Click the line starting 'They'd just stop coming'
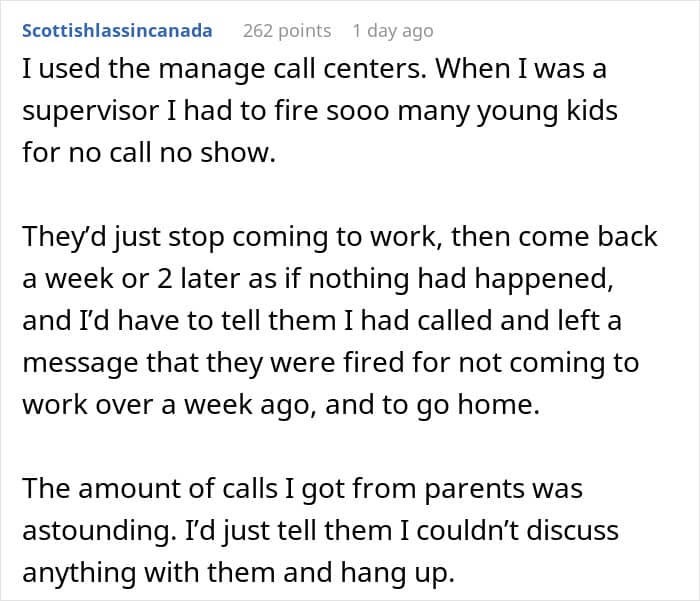The image size is (700, 601). pyautogui.click(x=340, y=237)
